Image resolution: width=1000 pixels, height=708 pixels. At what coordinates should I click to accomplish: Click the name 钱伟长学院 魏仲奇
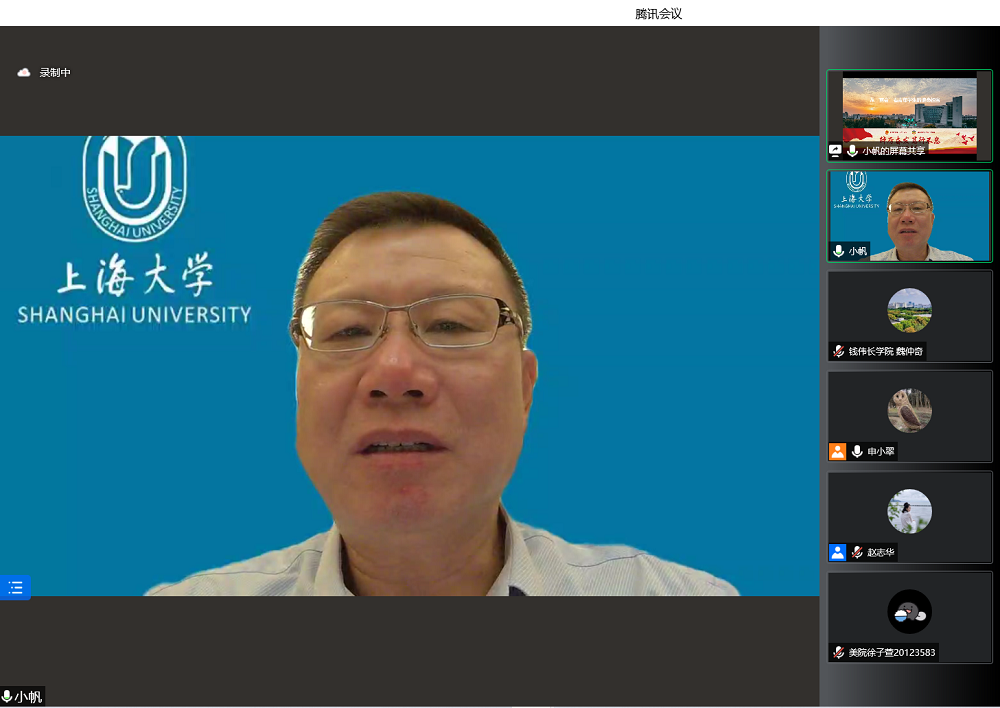coord(885,351)
